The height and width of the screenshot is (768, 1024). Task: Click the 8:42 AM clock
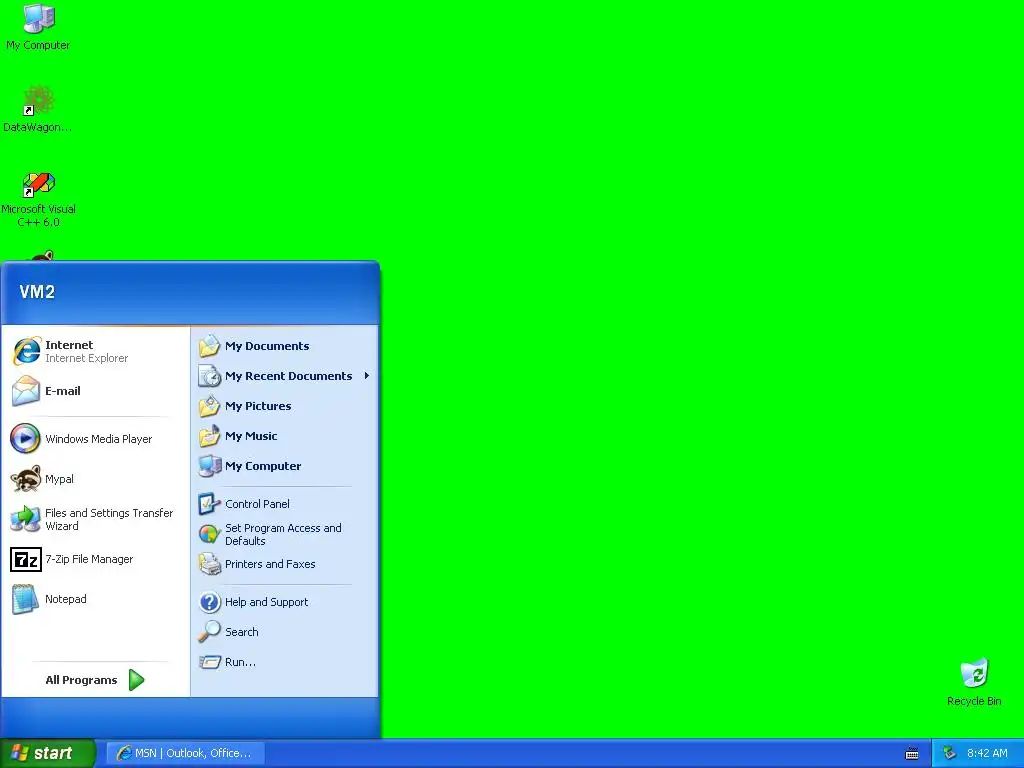(987, 753)
